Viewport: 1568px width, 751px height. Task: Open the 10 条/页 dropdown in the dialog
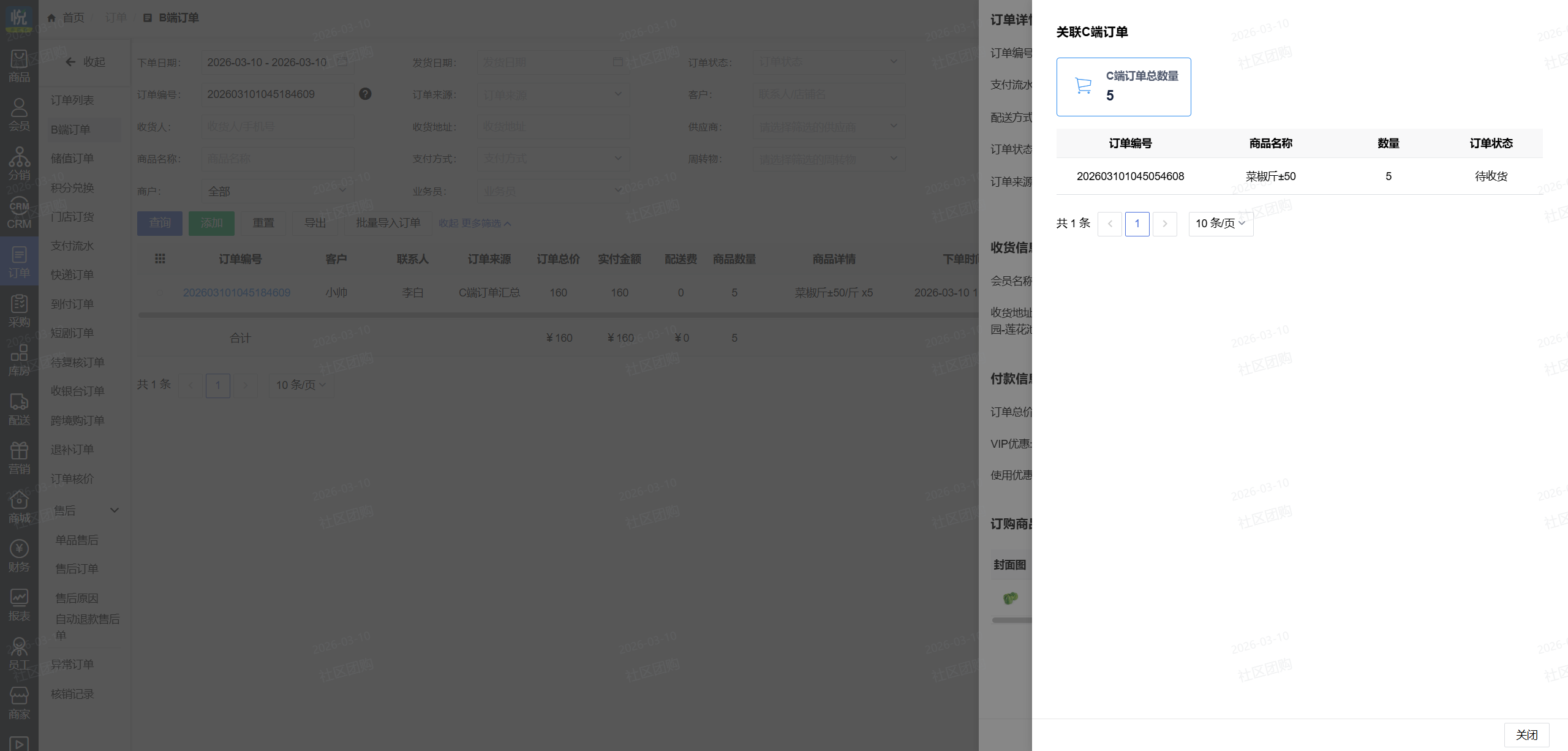tap(1220, 224)
